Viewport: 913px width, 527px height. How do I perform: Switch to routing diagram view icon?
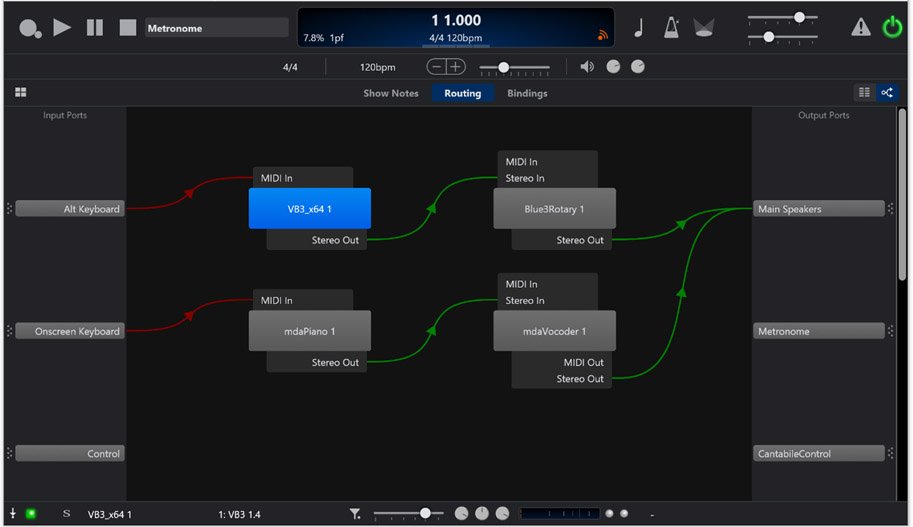click(886, 93)
